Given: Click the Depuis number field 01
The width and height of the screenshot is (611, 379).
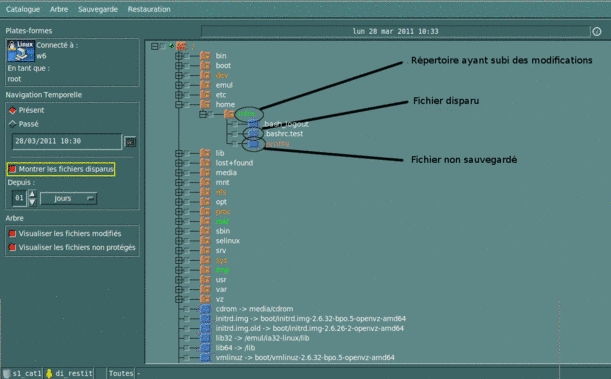Looking at the screenshot, I should [19, 198].
